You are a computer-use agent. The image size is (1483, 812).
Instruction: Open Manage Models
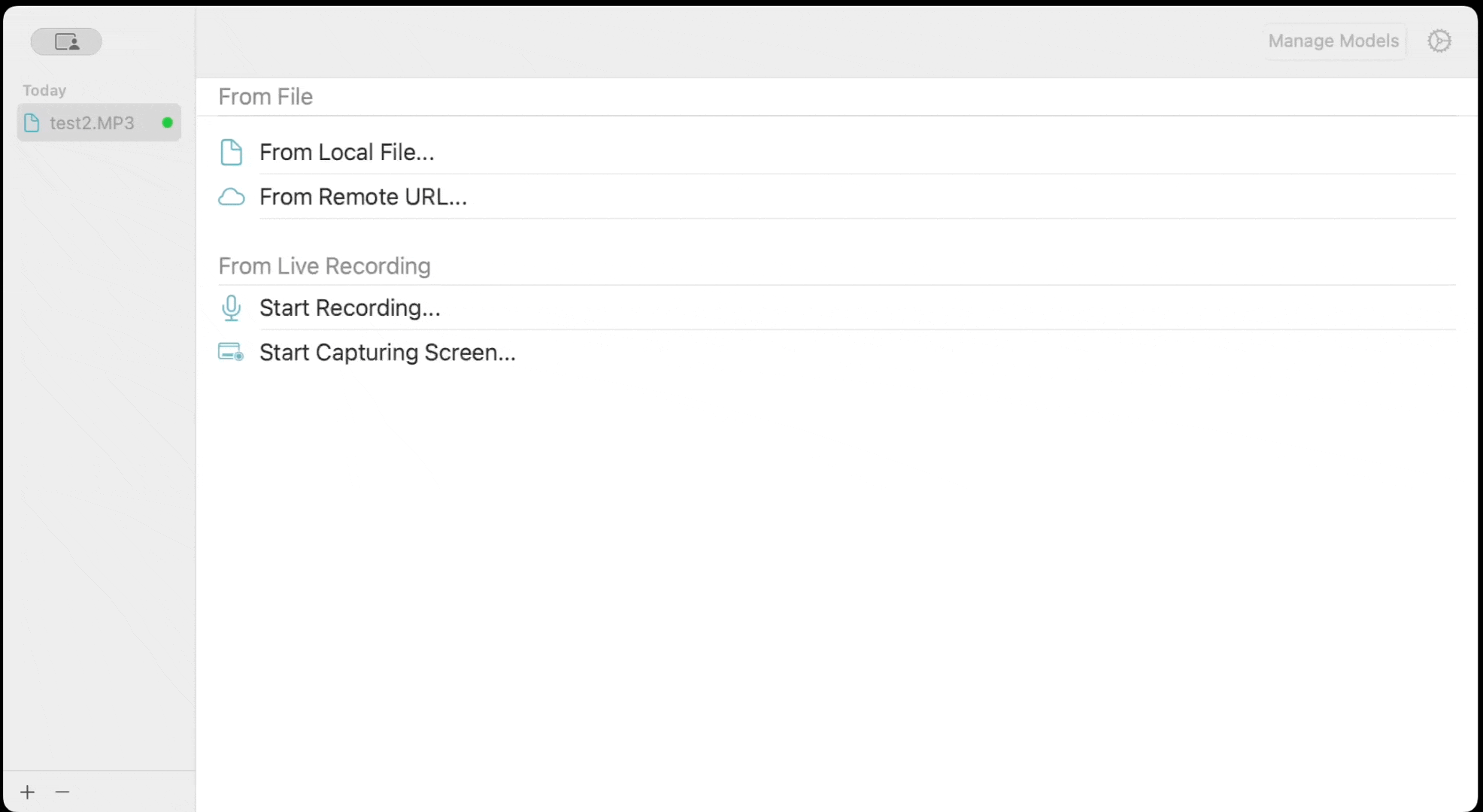coord(1332,41)
